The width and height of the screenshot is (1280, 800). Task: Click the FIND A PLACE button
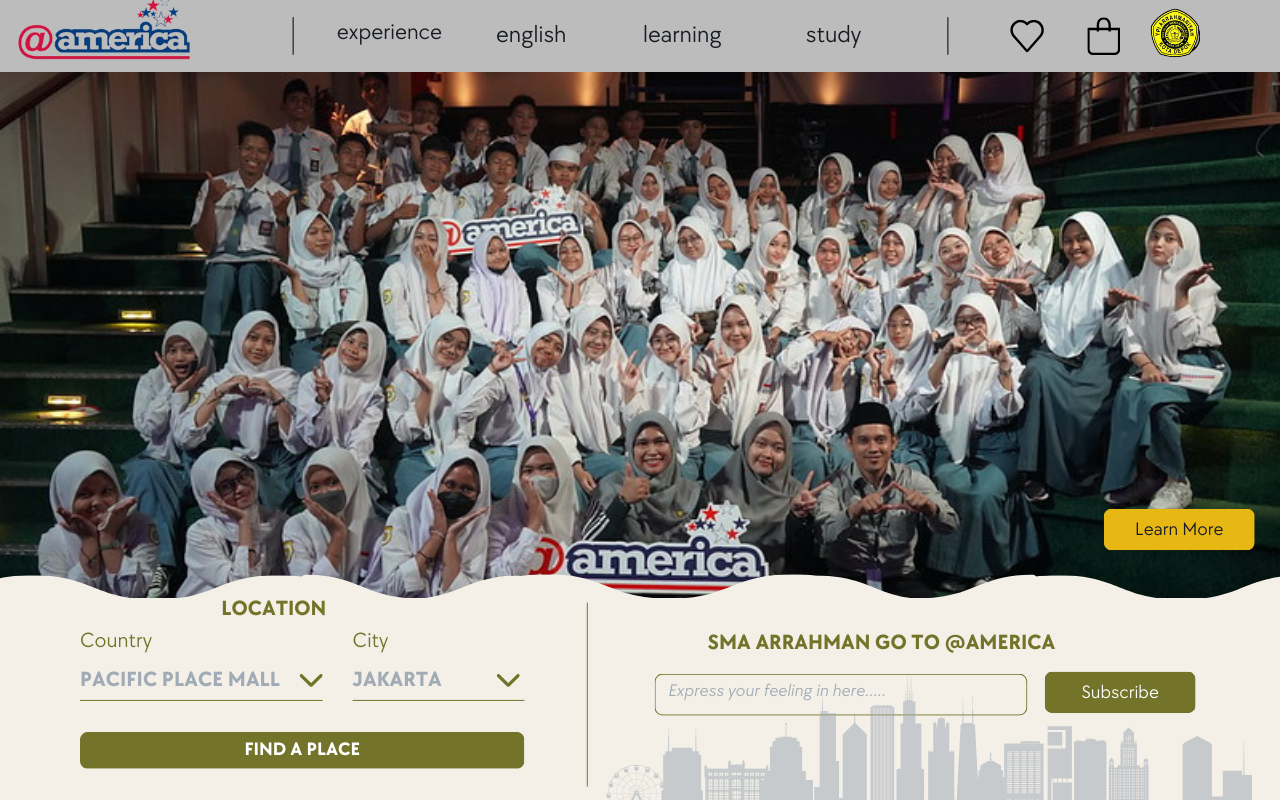(x=302, y=750)
